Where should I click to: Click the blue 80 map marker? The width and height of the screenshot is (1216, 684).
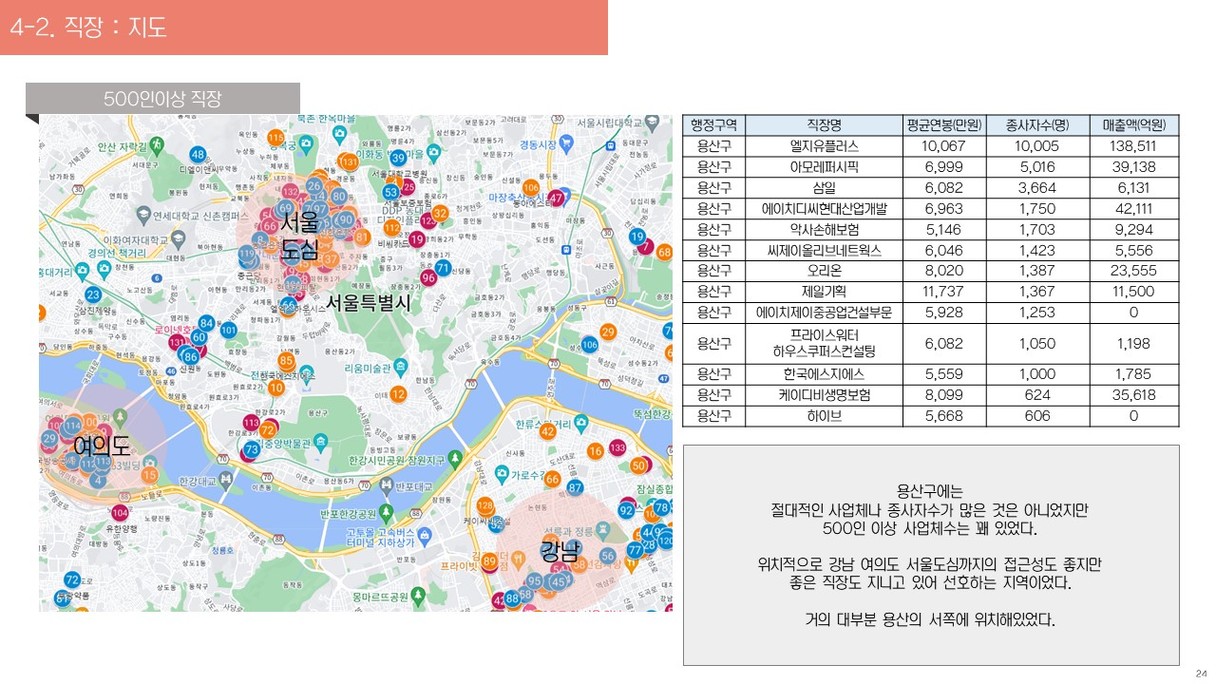tap(339, 197)
